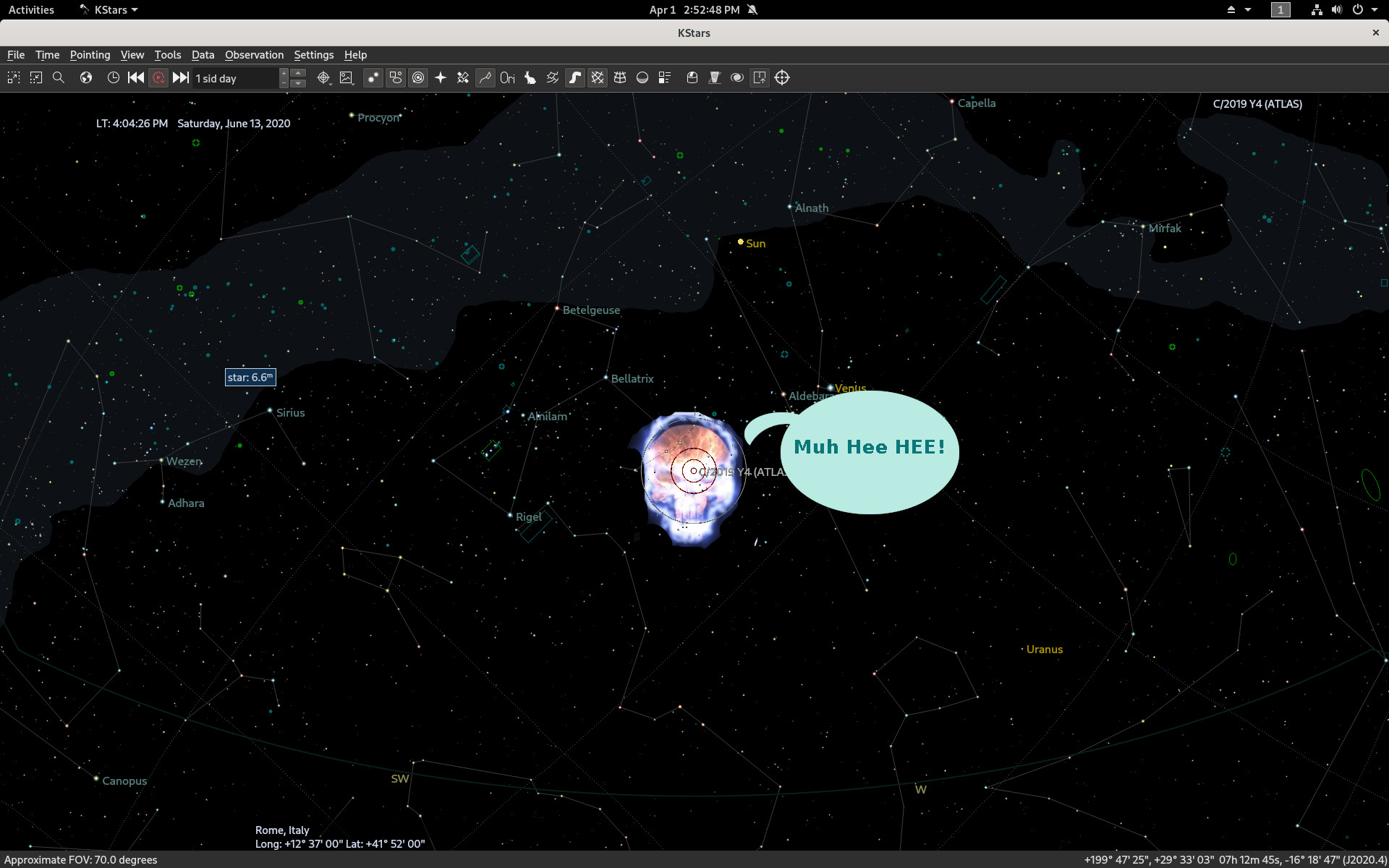Click the wired network icon in top bar
The width and height of the screenshot is (1389, 868).
pos(1317,9)
